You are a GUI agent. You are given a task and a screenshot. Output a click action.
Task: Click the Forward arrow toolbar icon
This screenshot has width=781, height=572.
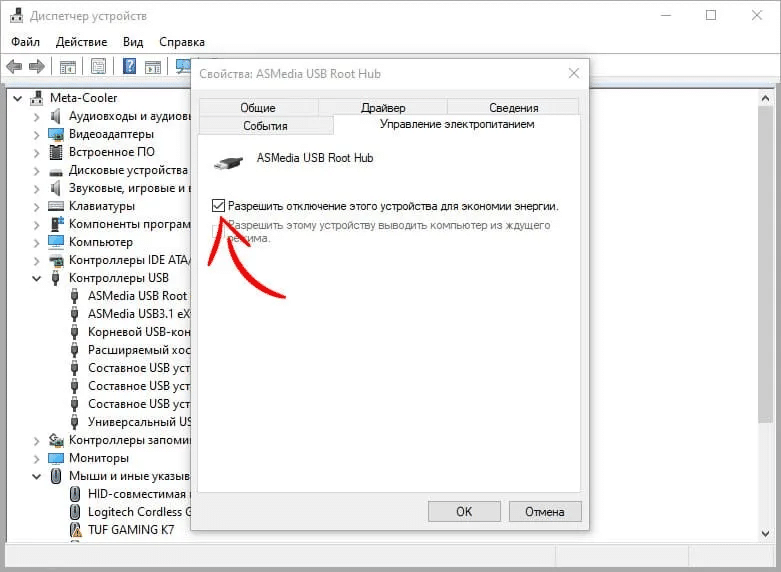[x=37, y=67]
